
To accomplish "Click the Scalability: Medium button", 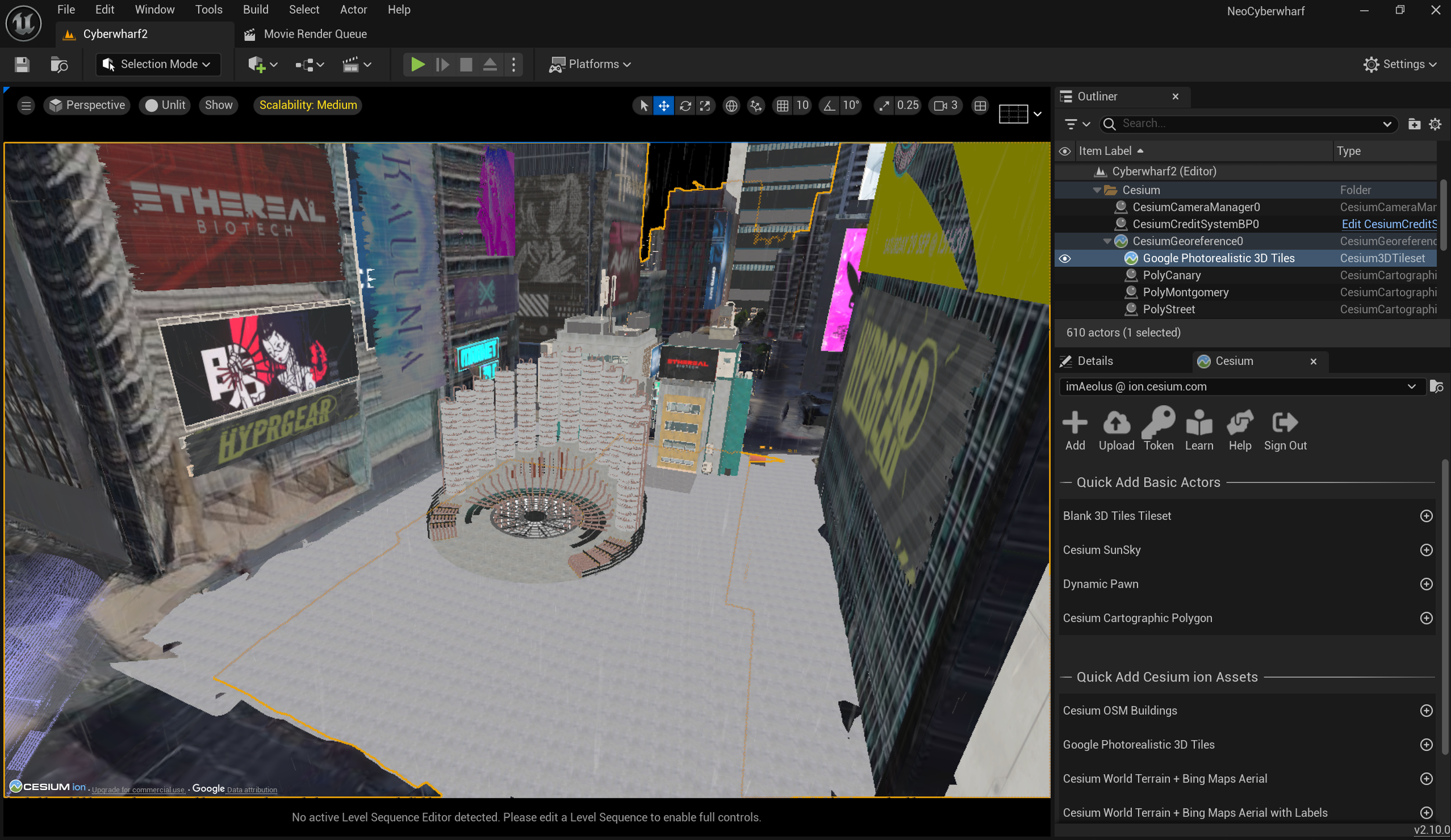I will pyautogui.click(x=308, y=105).
